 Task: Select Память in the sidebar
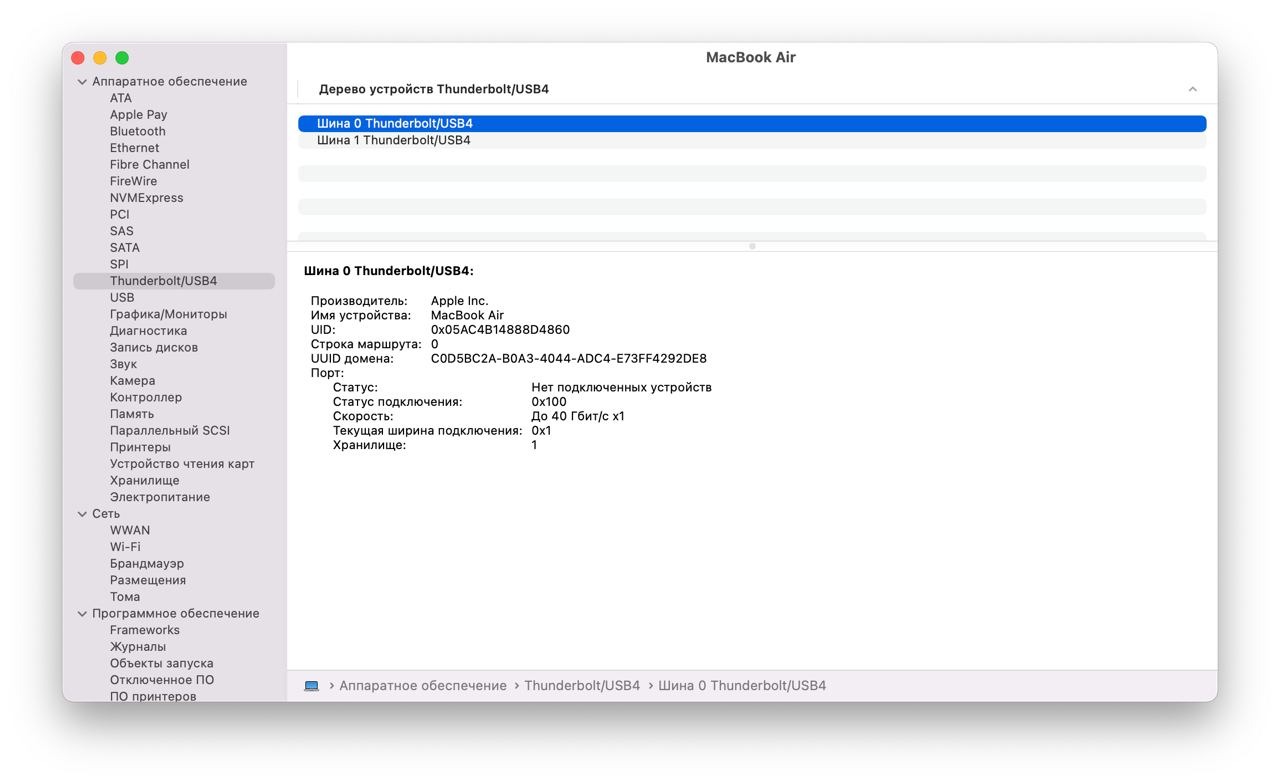coord(132,414)
